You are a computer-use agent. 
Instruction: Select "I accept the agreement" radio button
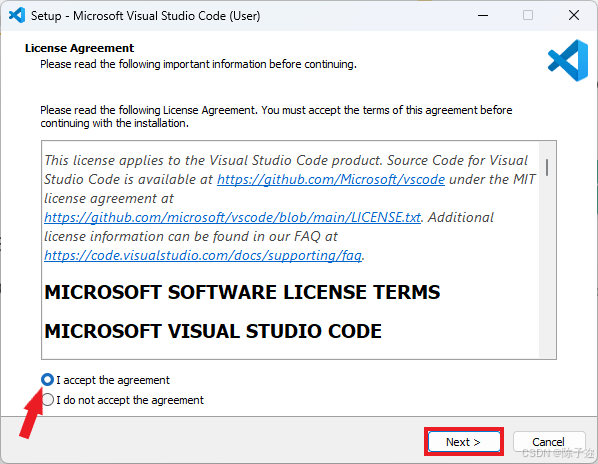coord(48,380)
